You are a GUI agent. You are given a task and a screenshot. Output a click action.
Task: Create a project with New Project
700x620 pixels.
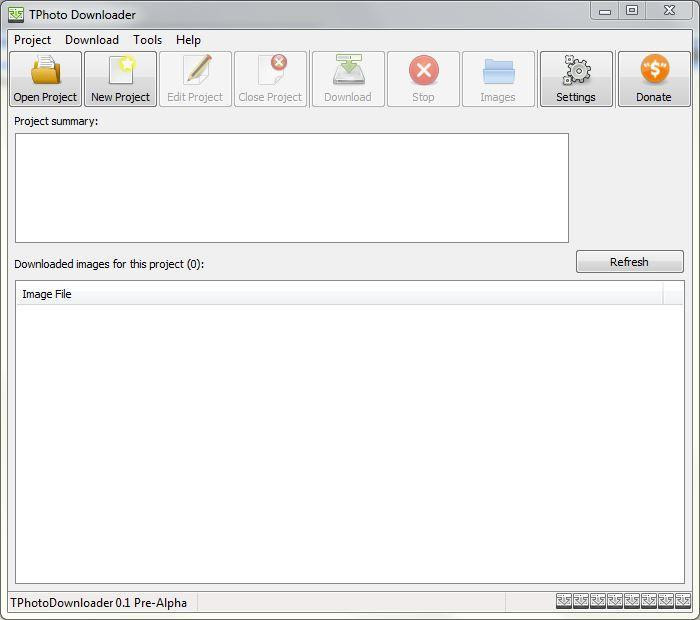(120, 79)
